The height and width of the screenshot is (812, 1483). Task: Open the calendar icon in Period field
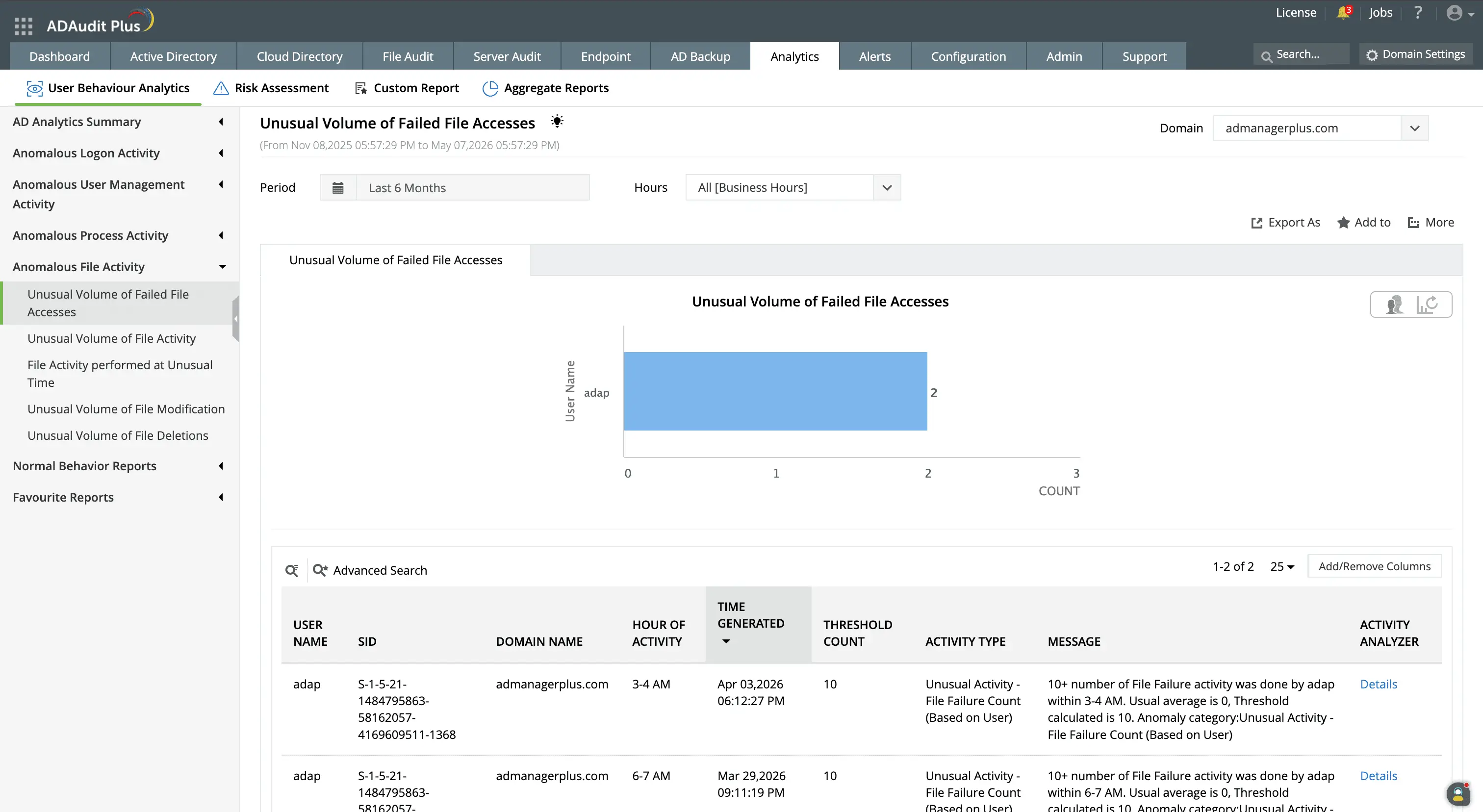coord(338,188)
